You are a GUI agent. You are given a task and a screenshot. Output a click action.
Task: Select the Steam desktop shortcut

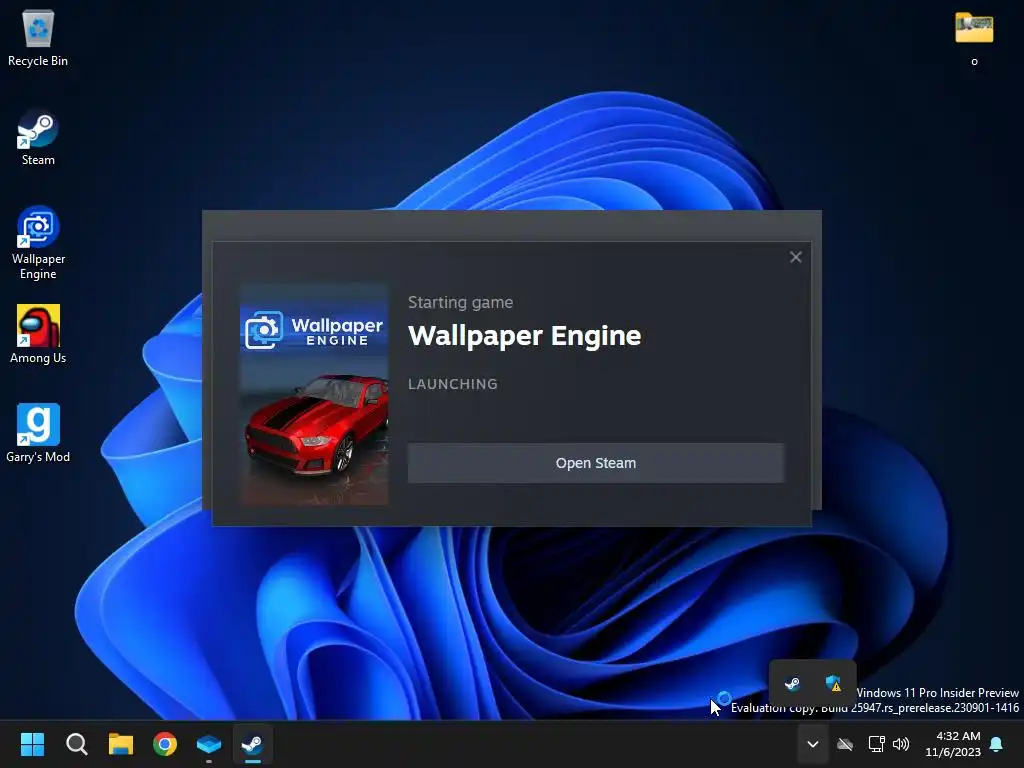tap(38, 138)
